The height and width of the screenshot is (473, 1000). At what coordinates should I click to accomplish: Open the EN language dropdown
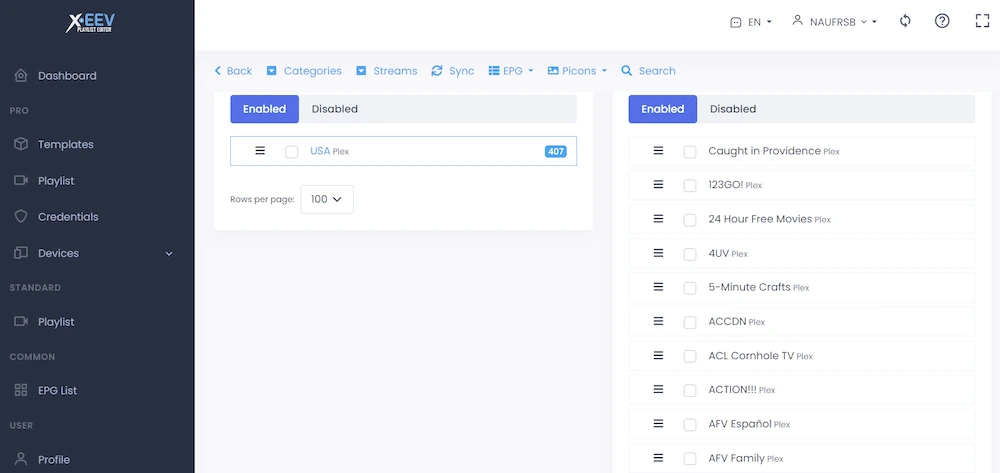click(751, 22)
